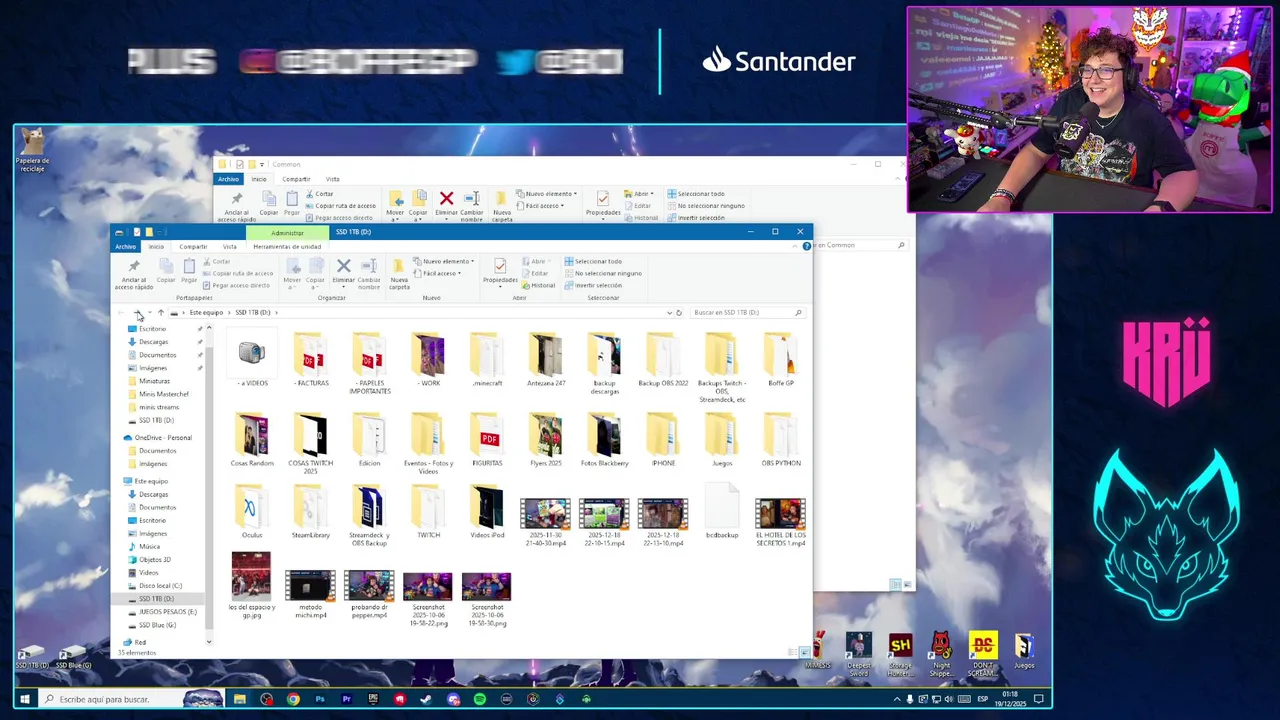Switch to the Compartir ribbon tab
Image resolution: width=1280 pixels, height=720 pixels.
coord(193,246)
